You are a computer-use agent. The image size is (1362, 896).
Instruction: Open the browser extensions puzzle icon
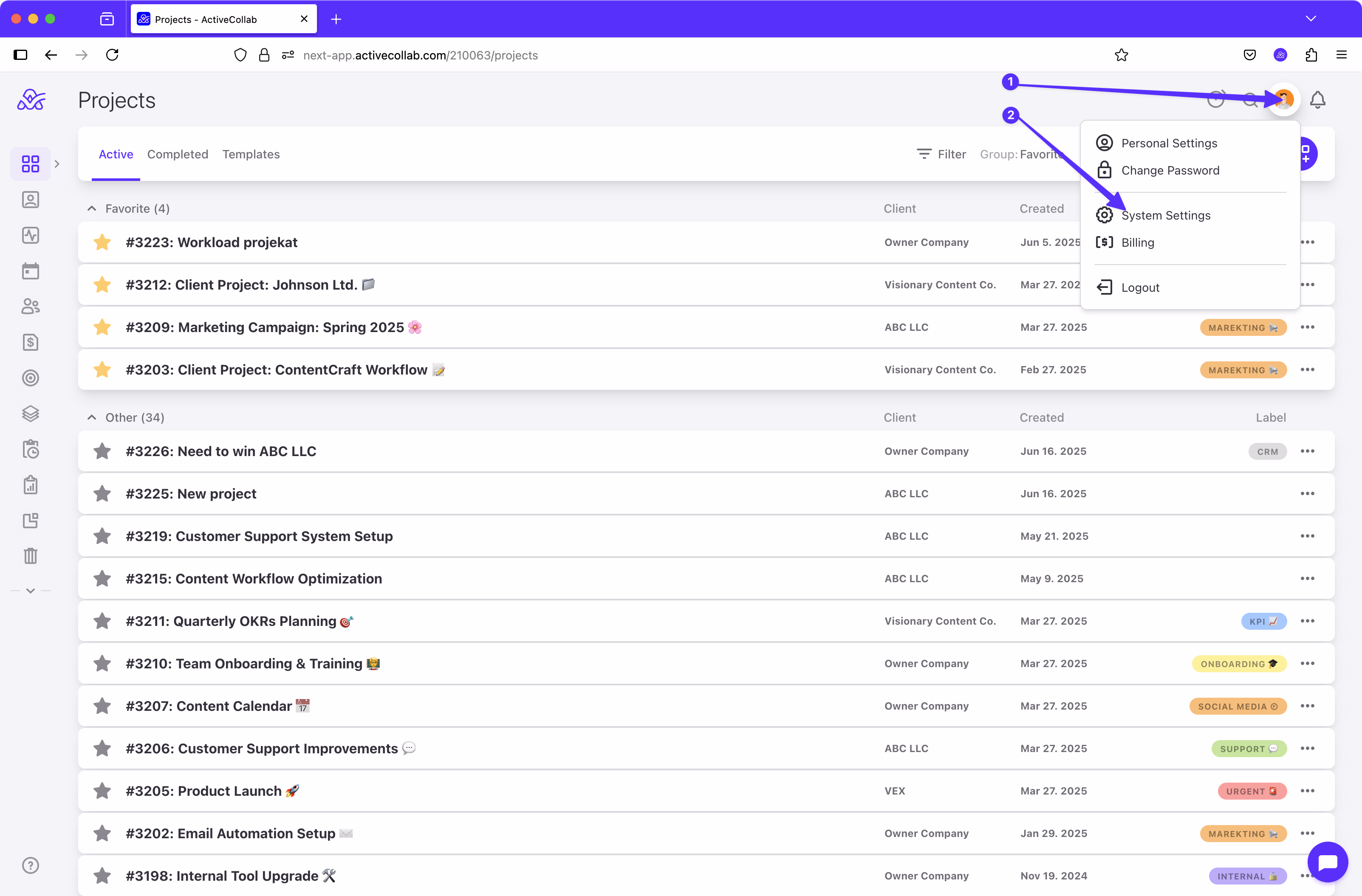pyautogui.click(x=1311, y=55)
